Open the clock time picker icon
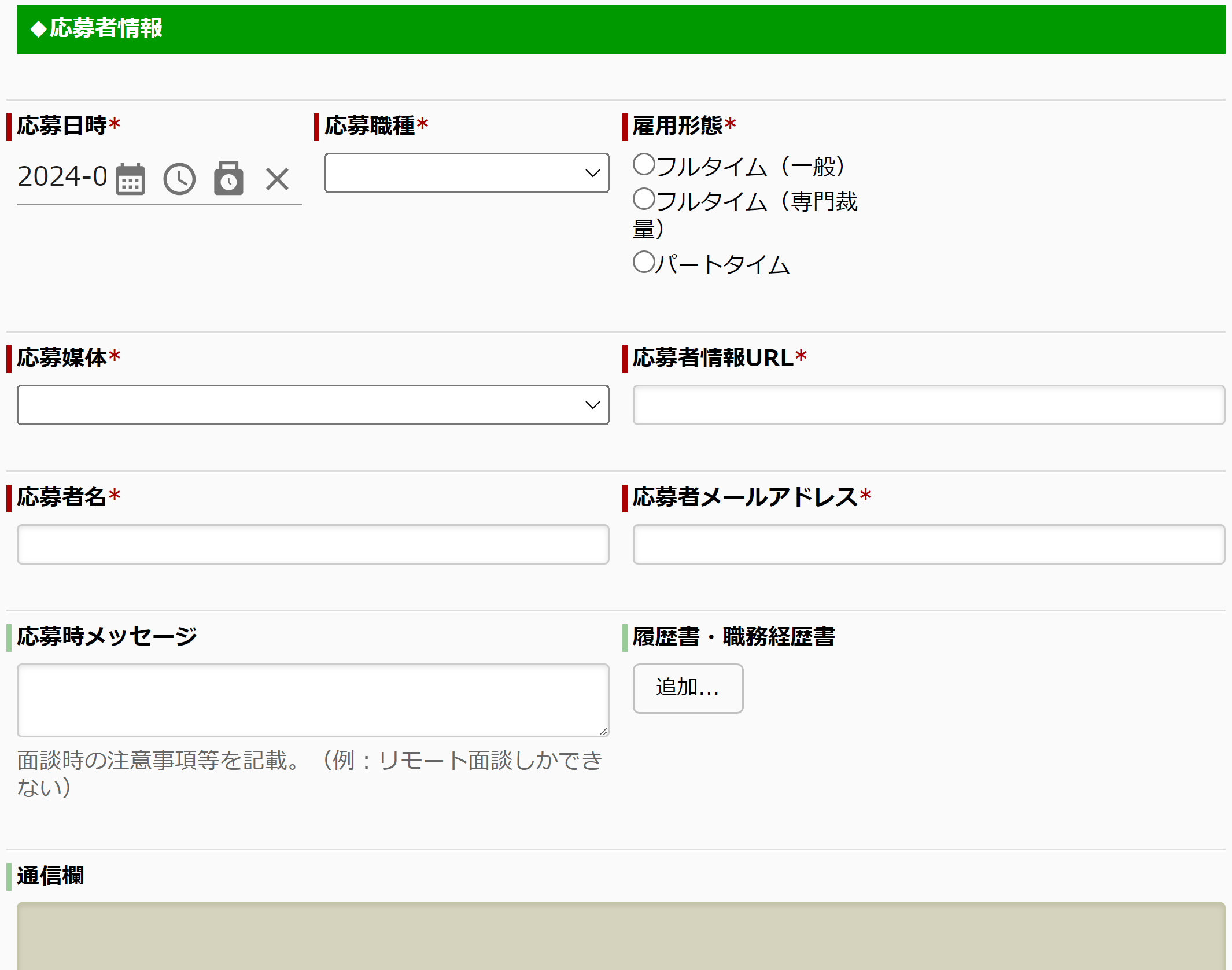Image resolution: width=1232 pixels, height=970 pixels. [x=179, y=179]
